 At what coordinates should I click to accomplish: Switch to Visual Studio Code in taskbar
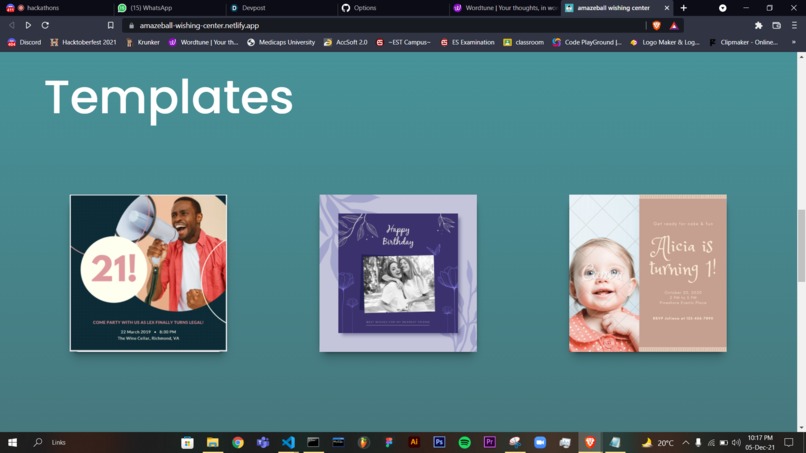pos(288,442)
